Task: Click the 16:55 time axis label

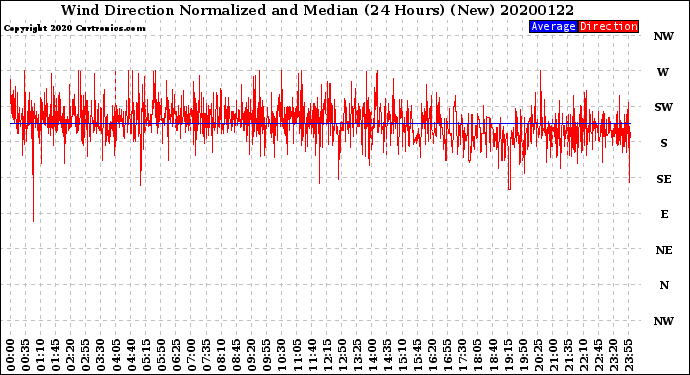Action: tap(448, 355)
